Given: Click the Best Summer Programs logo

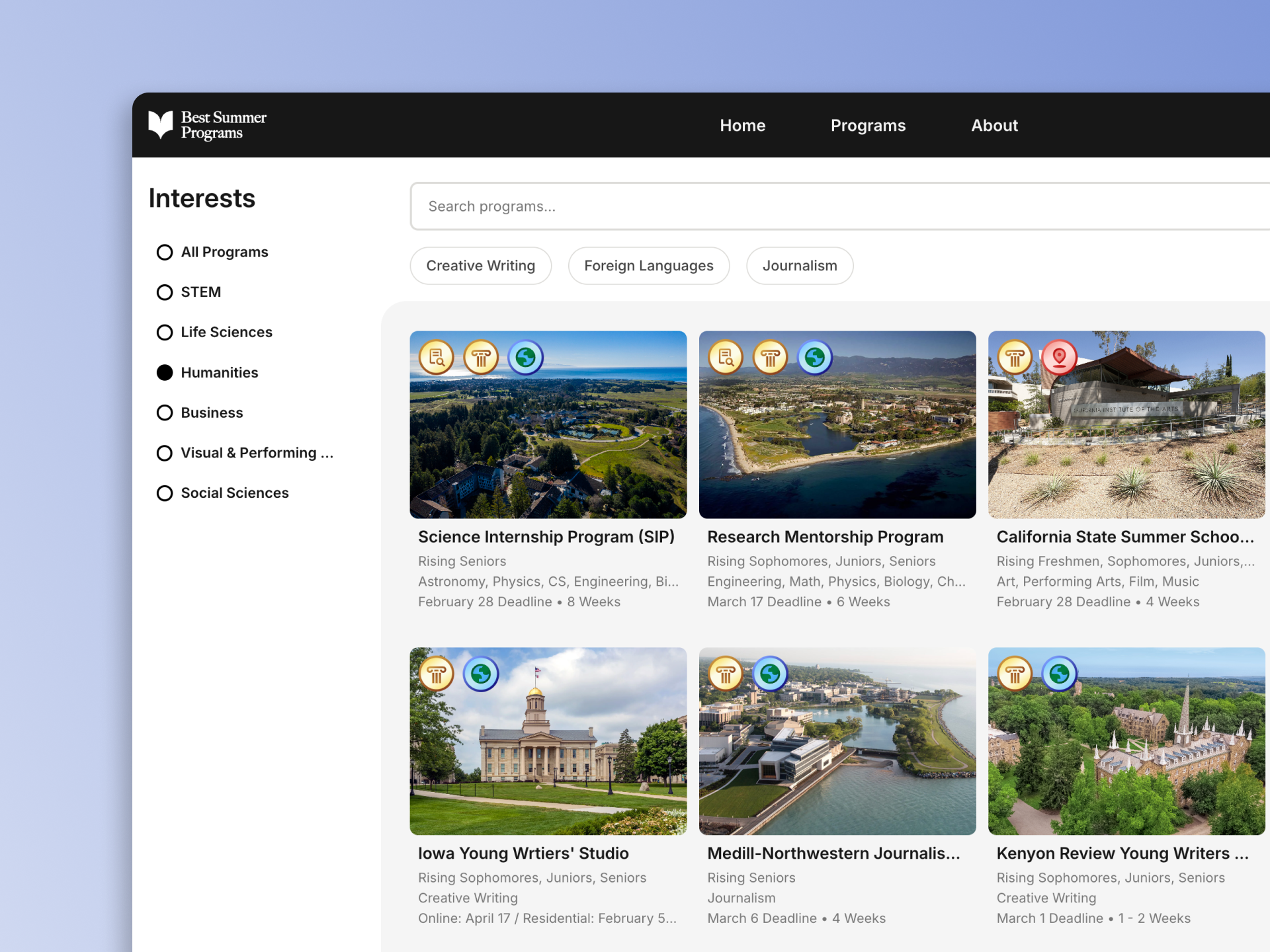Looking at the screenshot, I should point(208,125).
